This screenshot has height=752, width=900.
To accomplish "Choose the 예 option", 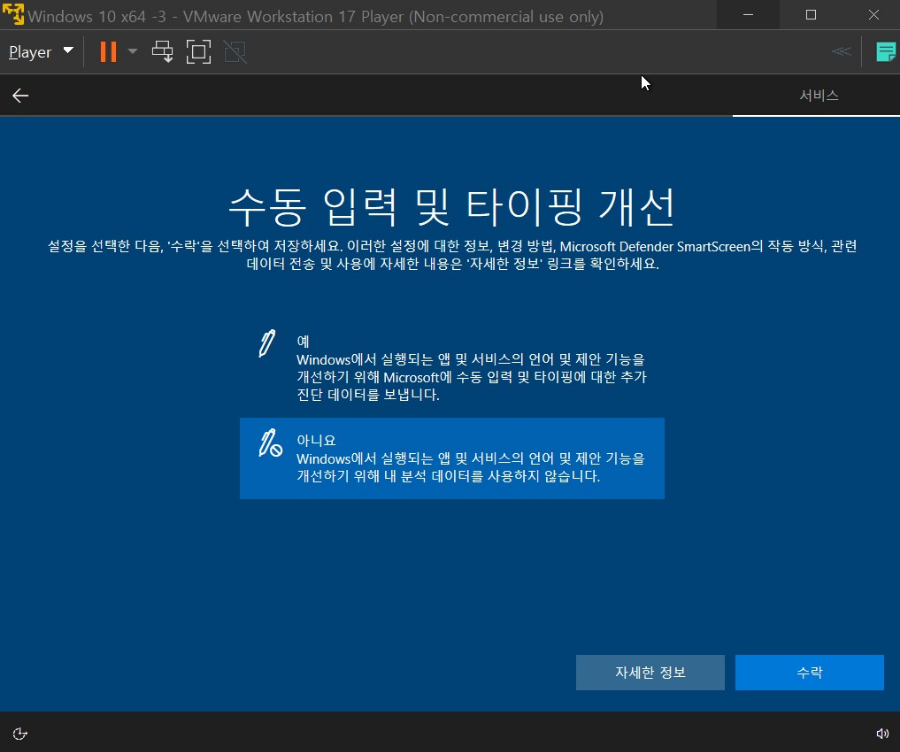I will coord(452,367).
